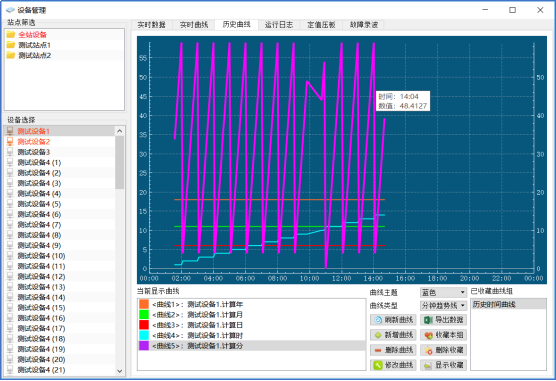556x381 pixels.
Task: Open the 曲线类型 分钟趋势线 dropdown
Action: (x=443, y=305)
